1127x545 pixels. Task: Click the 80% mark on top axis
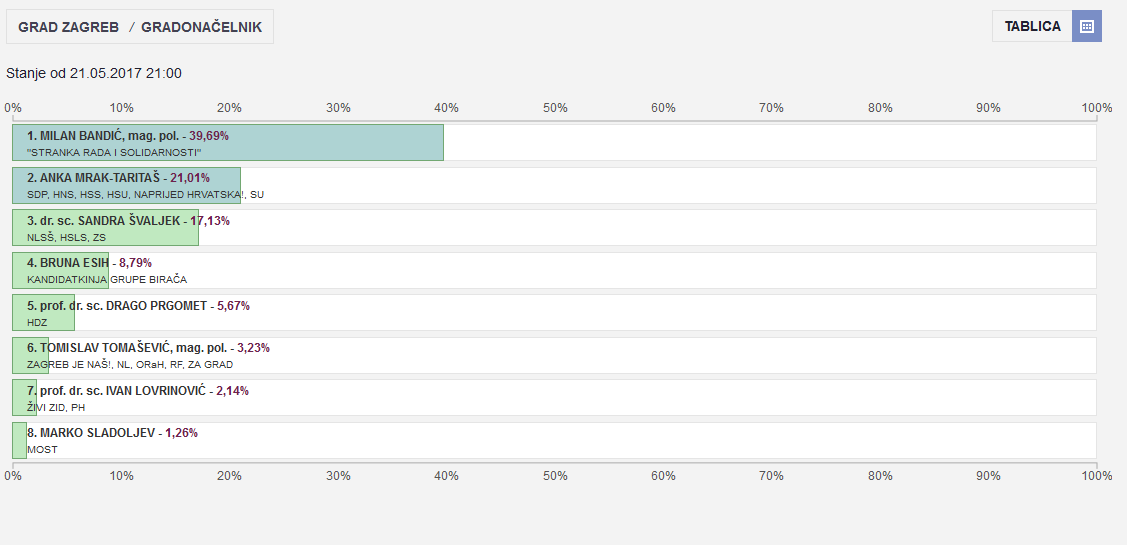tap(880, 108)
